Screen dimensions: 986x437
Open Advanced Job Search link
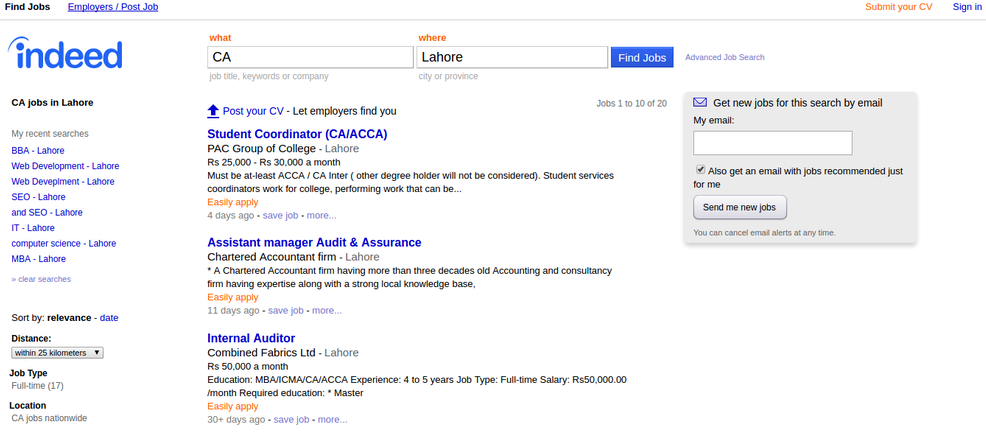coord(724,58)
